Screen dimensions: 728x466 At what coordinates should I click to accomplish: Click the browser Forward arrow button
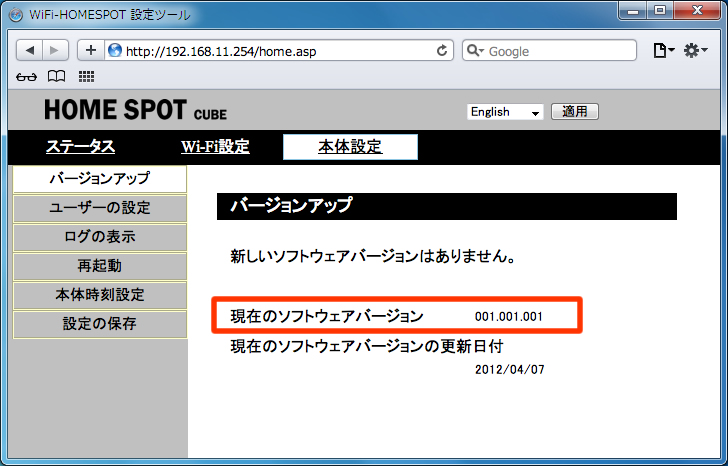(55, 50)
